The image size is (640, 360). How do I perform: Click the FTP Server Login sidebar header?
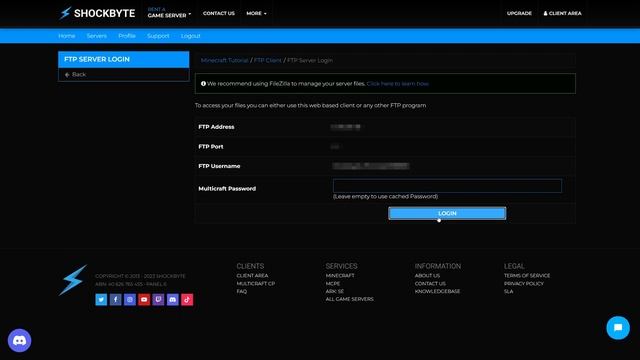124,59
